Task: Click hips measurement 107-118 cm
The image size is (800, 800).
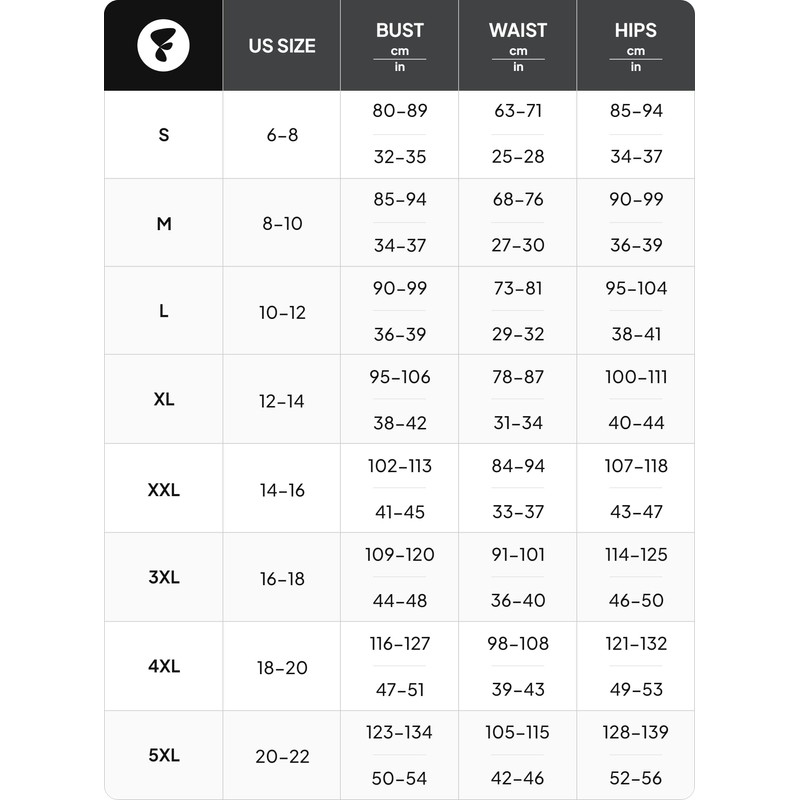Action: click(x=636, y=466)
